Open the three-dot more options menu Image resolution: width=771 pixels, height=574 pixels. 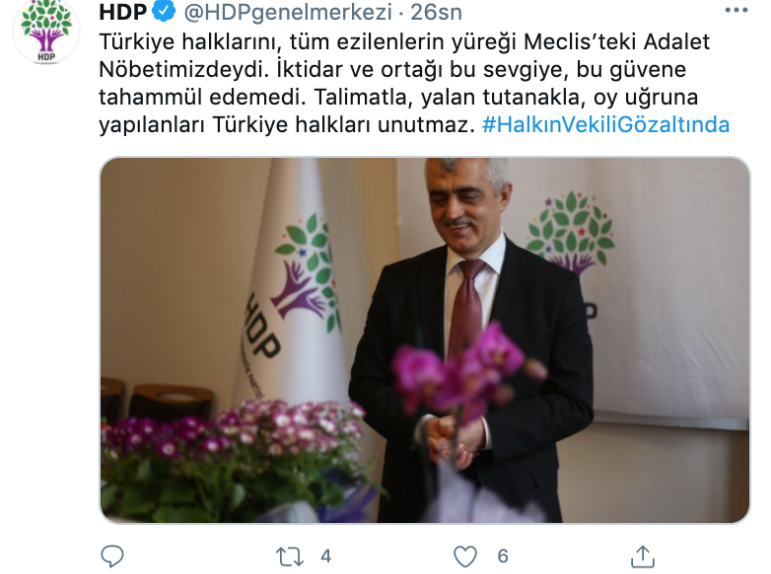pos(737,11)
